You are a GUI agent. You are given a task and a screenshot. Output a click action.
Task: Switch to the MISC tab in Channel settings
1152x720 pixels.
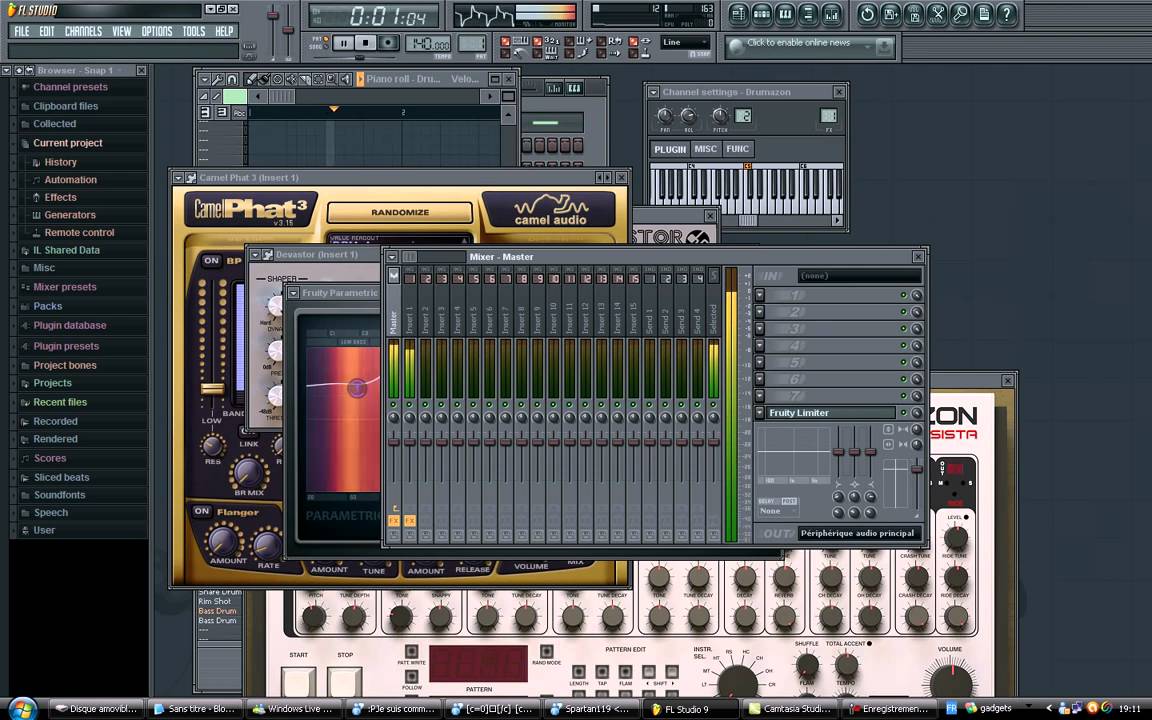pyautogui.click(x=705, y=149)
